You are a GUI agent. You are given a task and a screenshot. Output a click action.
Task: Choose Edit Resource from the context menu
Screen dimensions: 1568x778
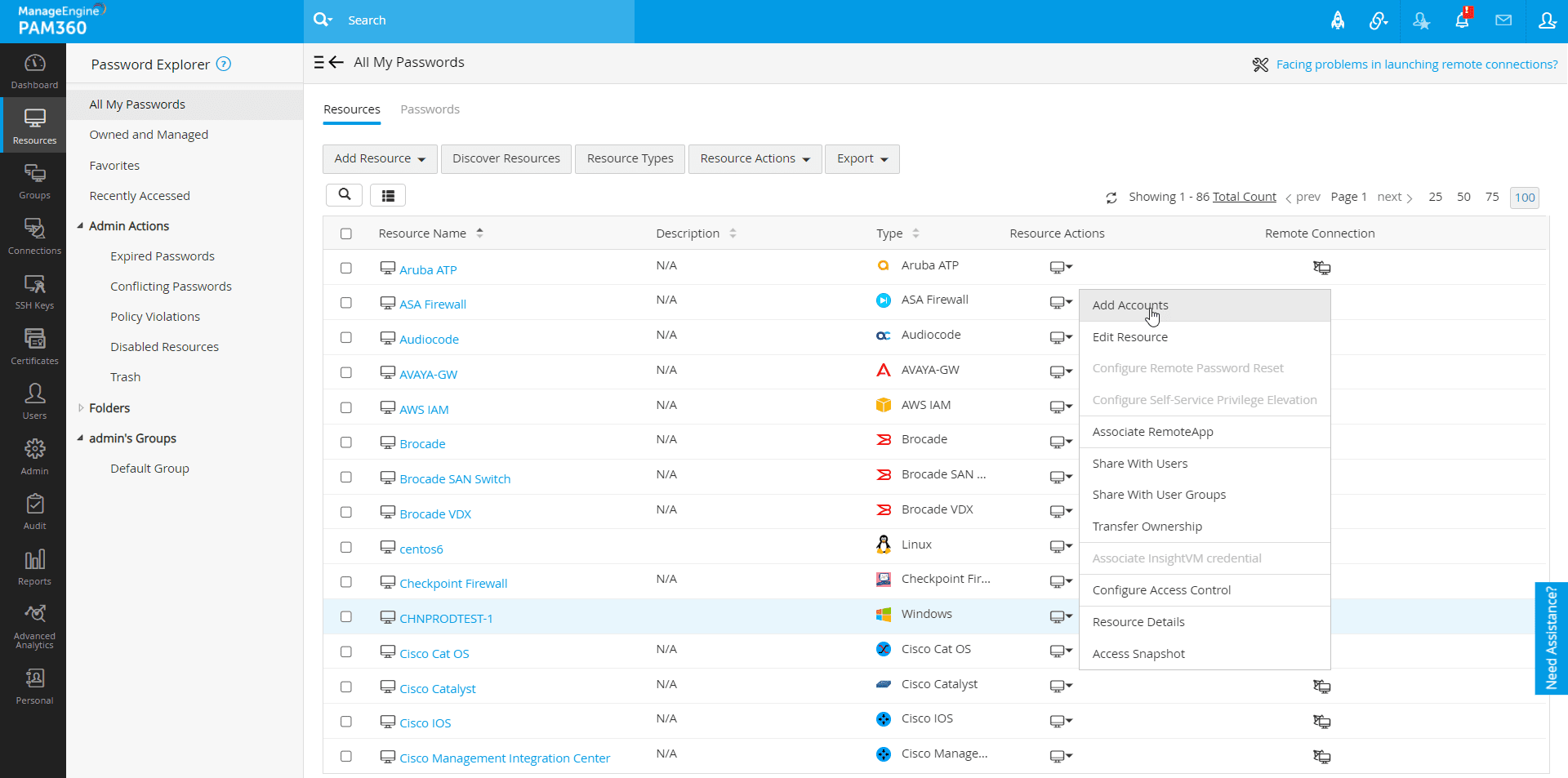[1130, 337]
